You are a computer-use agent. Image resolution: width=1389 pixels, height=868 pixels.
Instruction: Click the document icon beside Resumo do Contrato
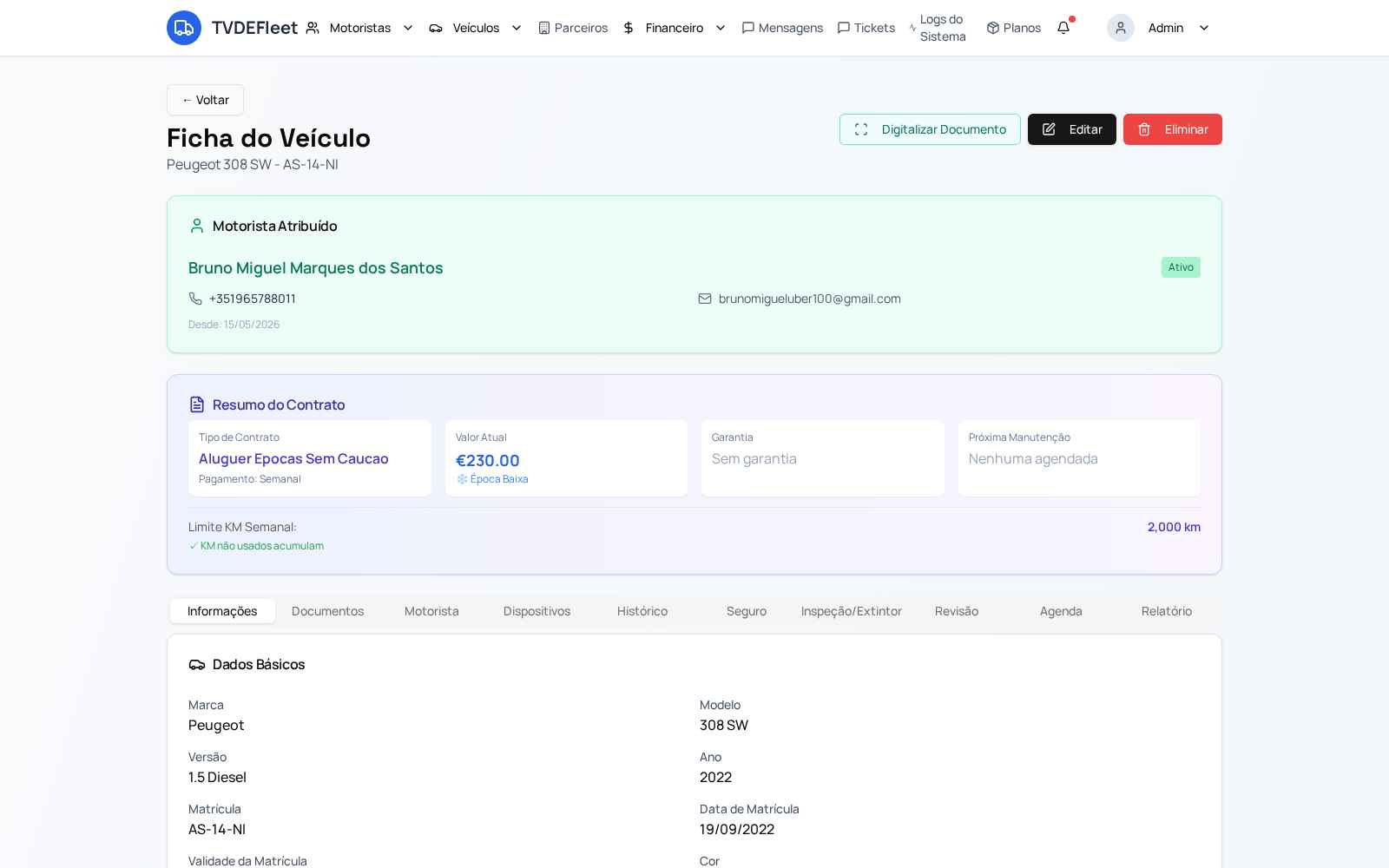coord(197,404)
